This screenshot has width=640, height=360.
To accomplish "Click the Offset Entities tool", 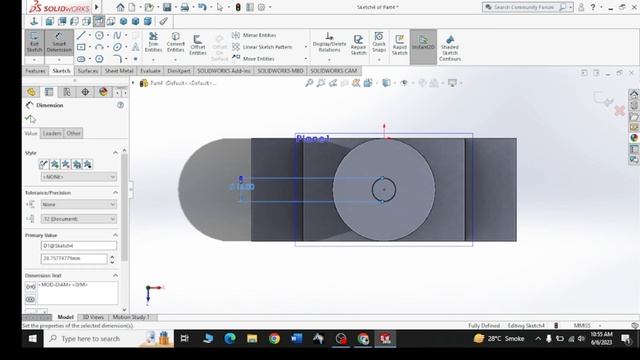I will [x=198, y=44].
